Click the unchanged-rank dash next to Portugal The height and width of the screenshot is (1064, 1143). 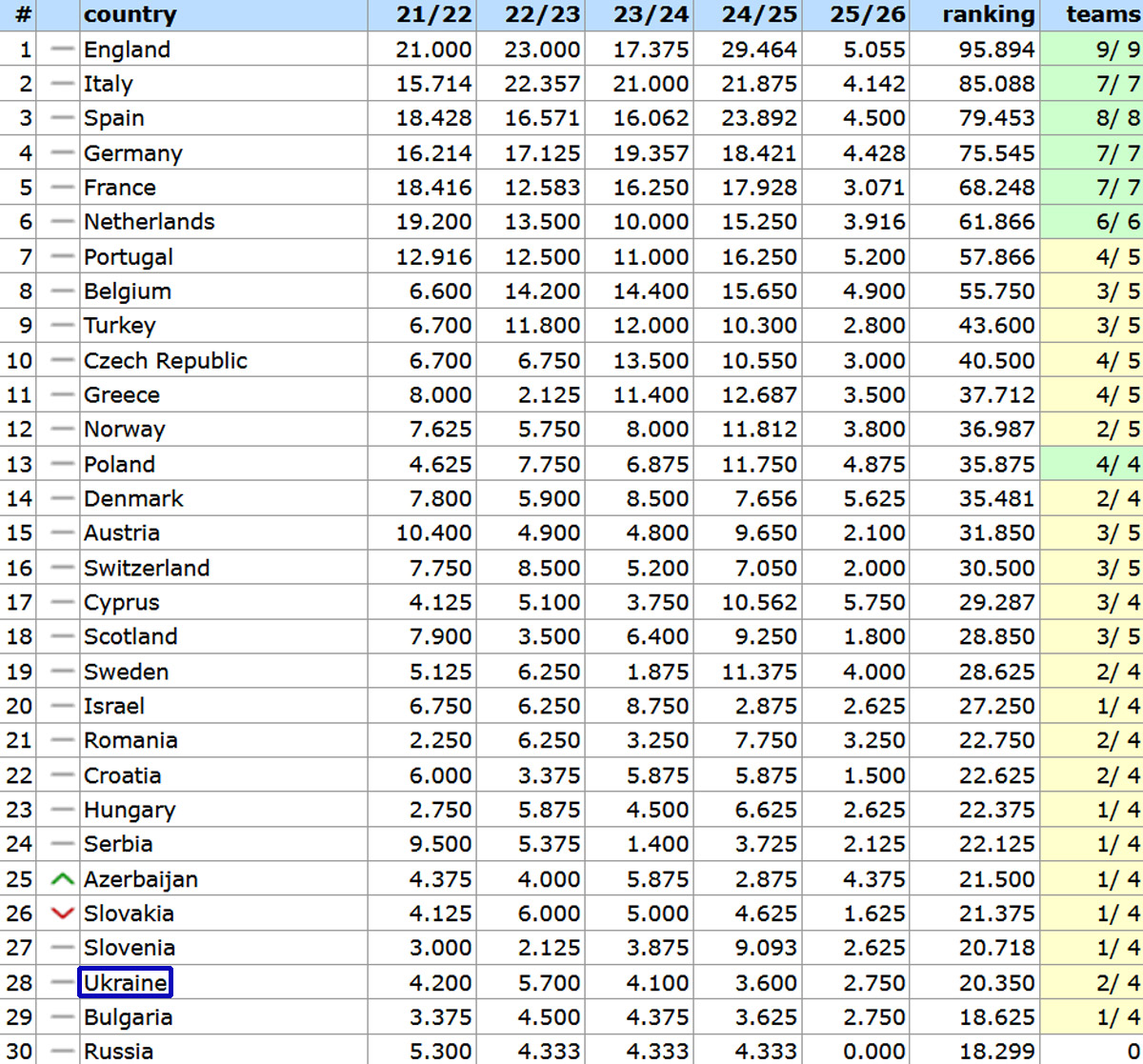point(62,257)
